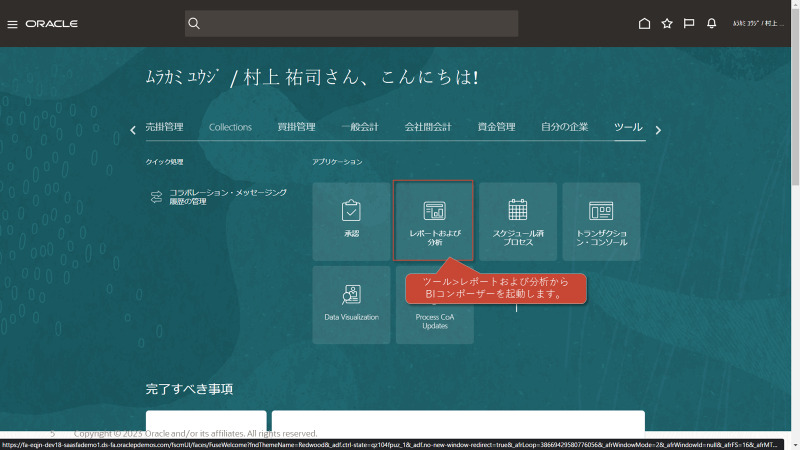Focus the global search field
Image resolution: width=800 pixels, height=450 pixels.
pyautogui.click(x=352, y=23)
